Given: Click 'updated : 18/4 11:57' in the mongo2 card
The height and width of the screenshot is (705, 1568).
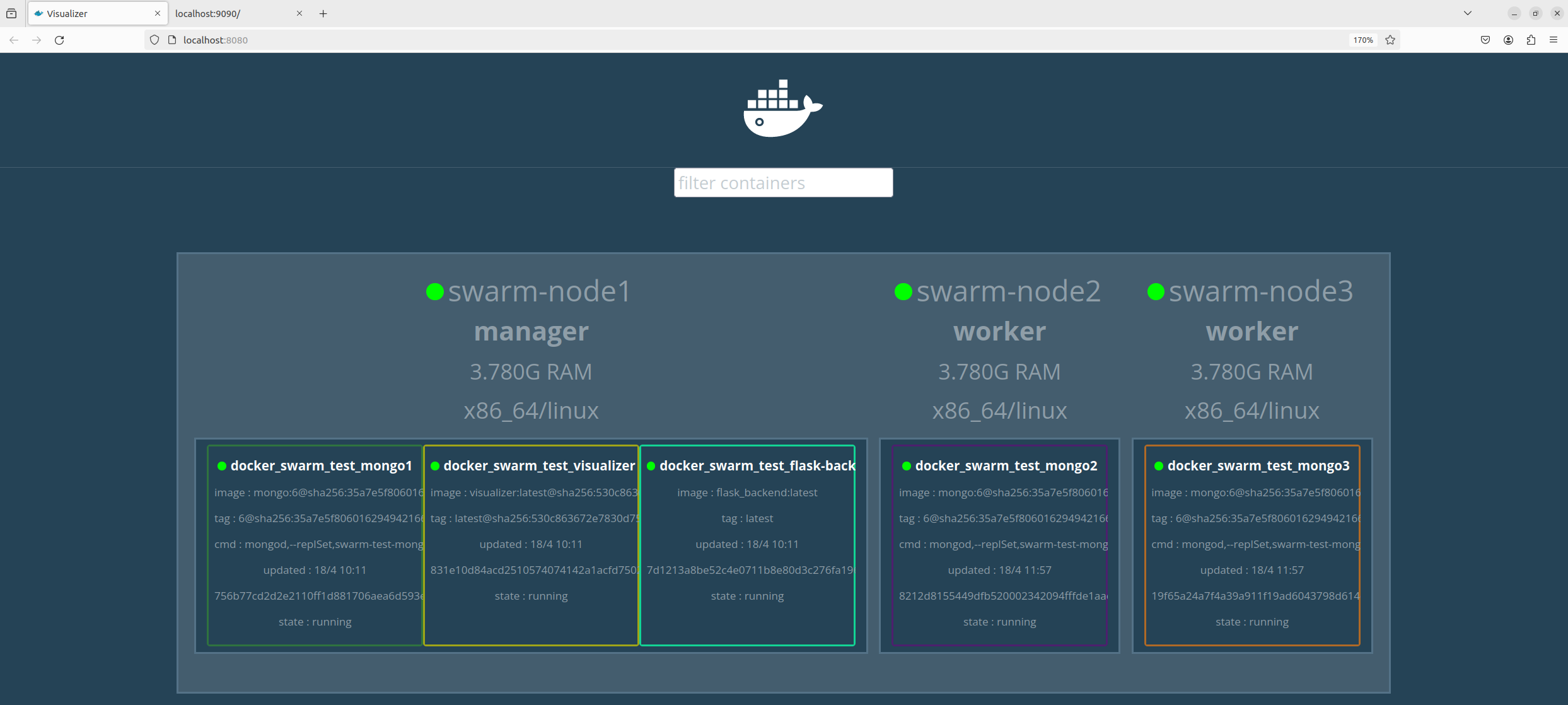Looking at the screenshot, I should (999, 570).
